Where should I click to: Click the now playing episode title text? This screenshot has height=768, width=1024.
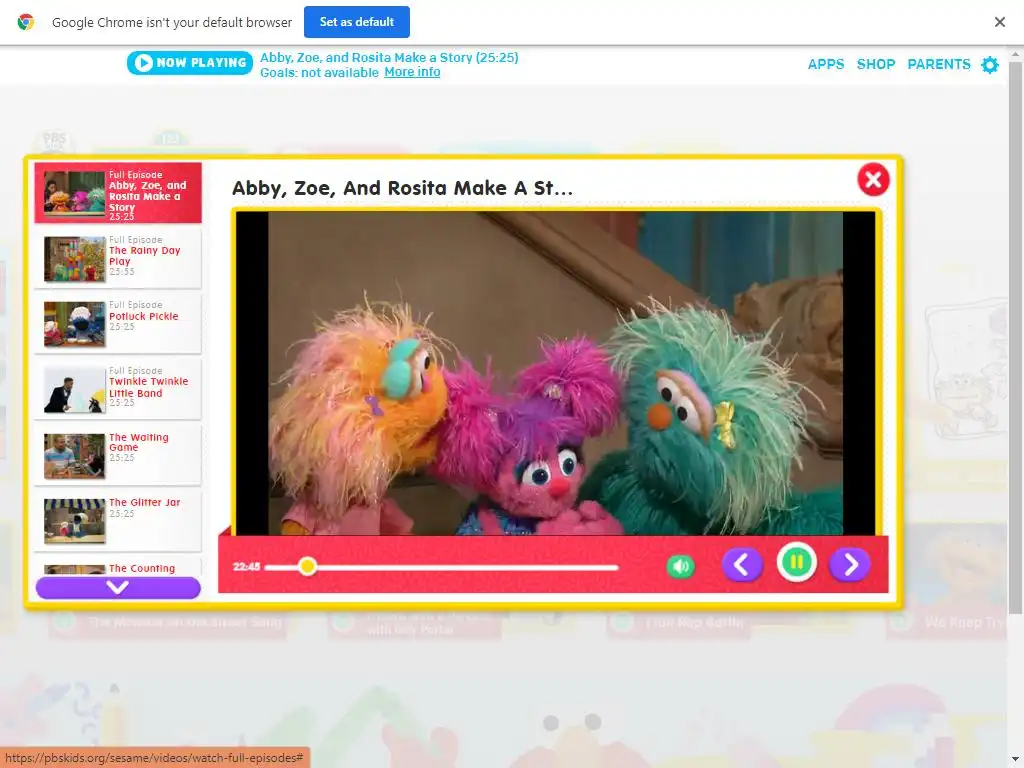[x=389, y=57]
